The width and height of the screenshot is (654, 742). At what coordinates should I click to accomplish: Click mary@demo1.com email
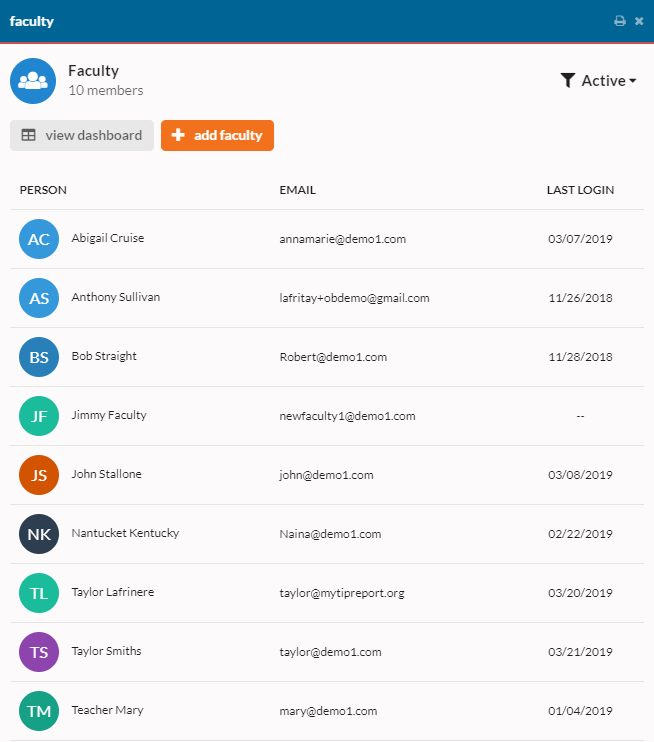[x=328, y=711]
